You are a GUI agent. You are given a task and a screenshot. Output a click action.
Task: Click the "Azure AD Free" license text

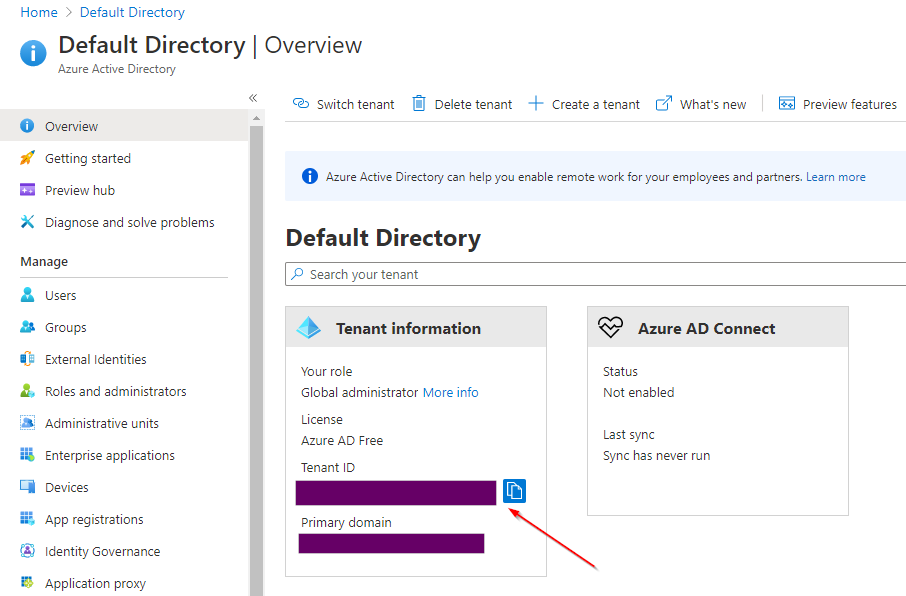342,440
